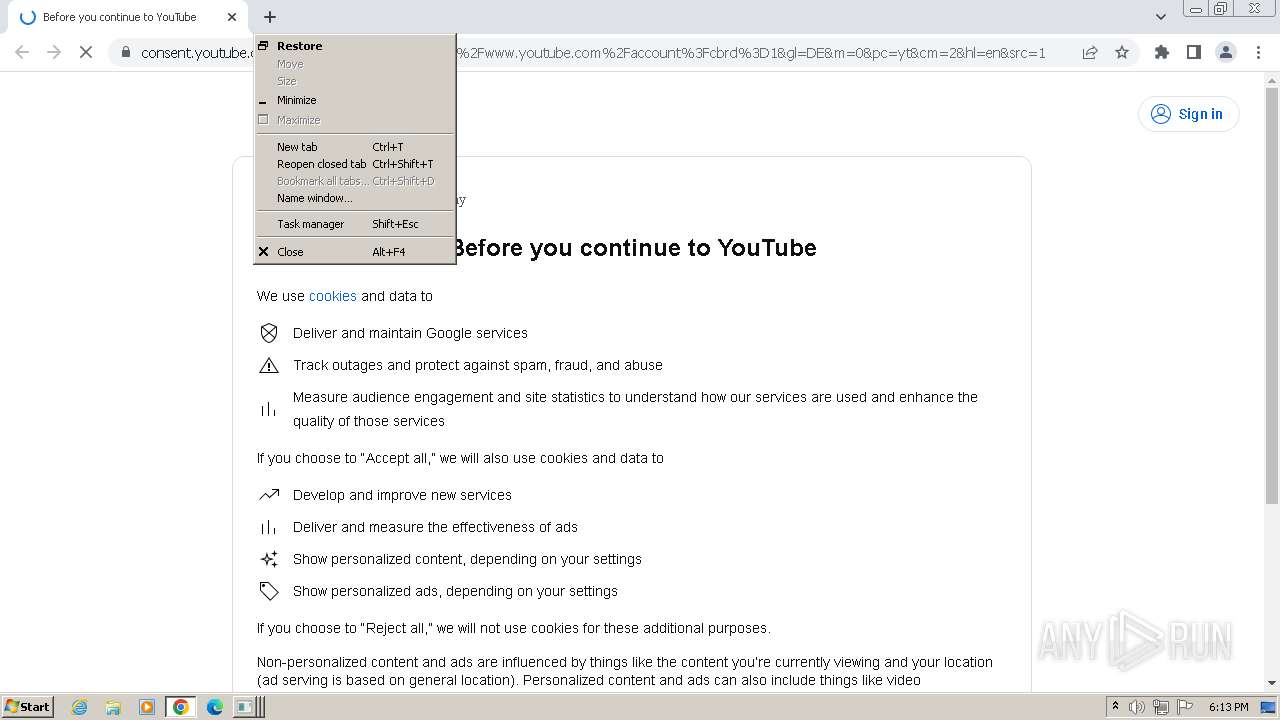
Task: Click the 'Develop and improve new services' text
Action: tap(402, 495)
